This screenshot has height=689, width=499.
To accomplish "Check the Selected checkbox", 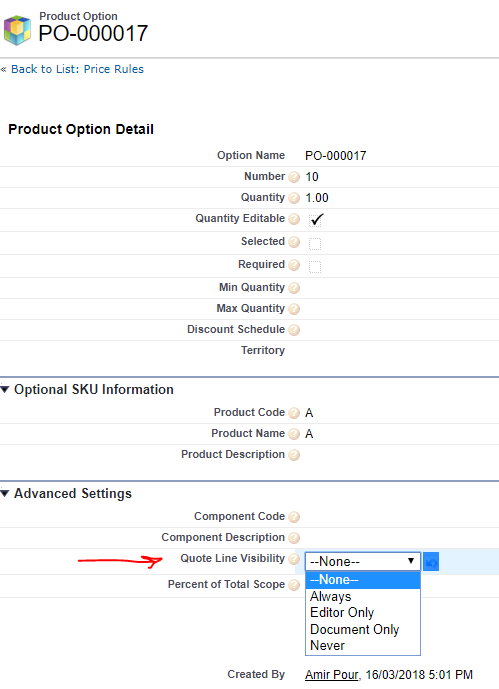I will coord(315,243).
